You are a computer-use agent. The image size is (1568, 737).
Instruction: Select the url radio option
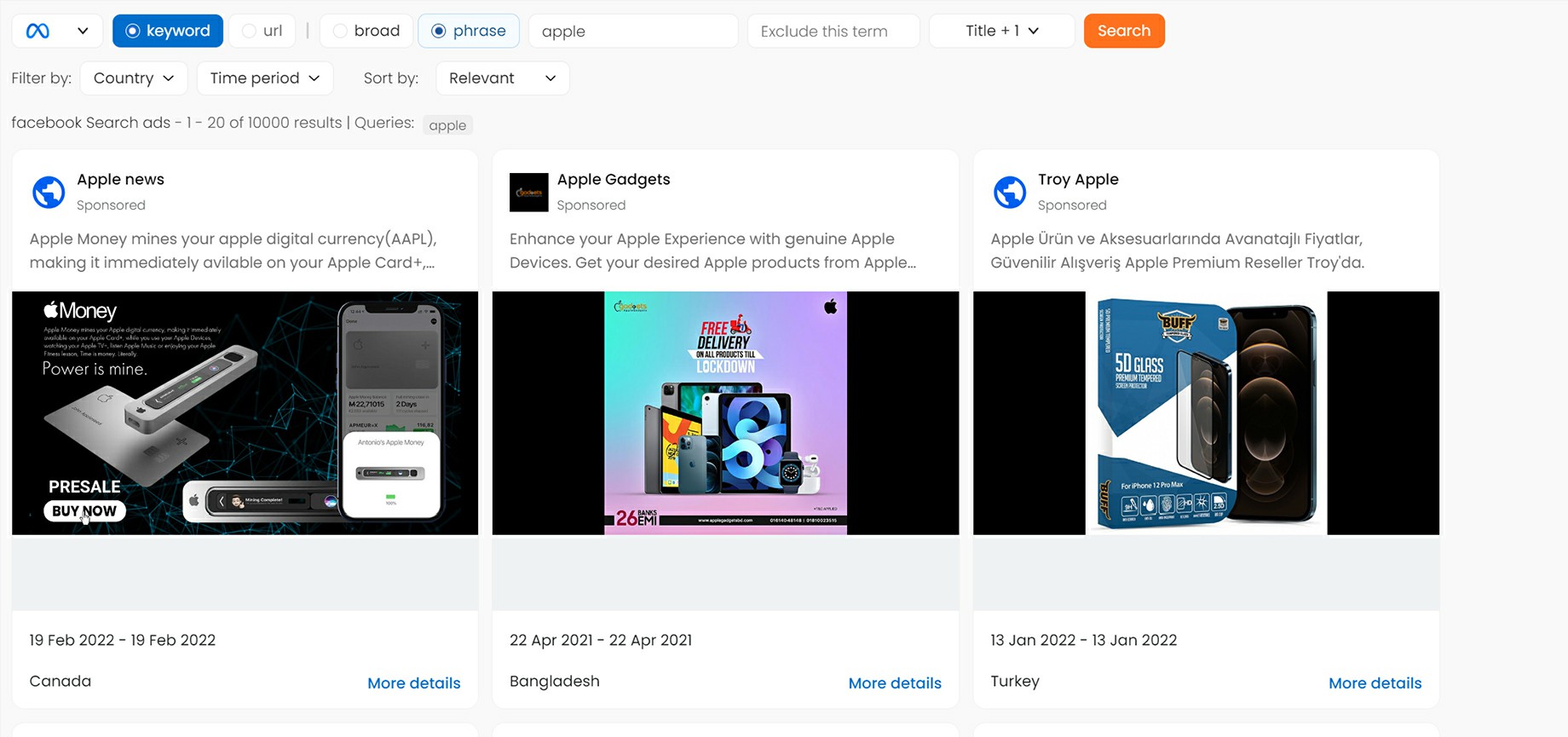click(262, 31)
